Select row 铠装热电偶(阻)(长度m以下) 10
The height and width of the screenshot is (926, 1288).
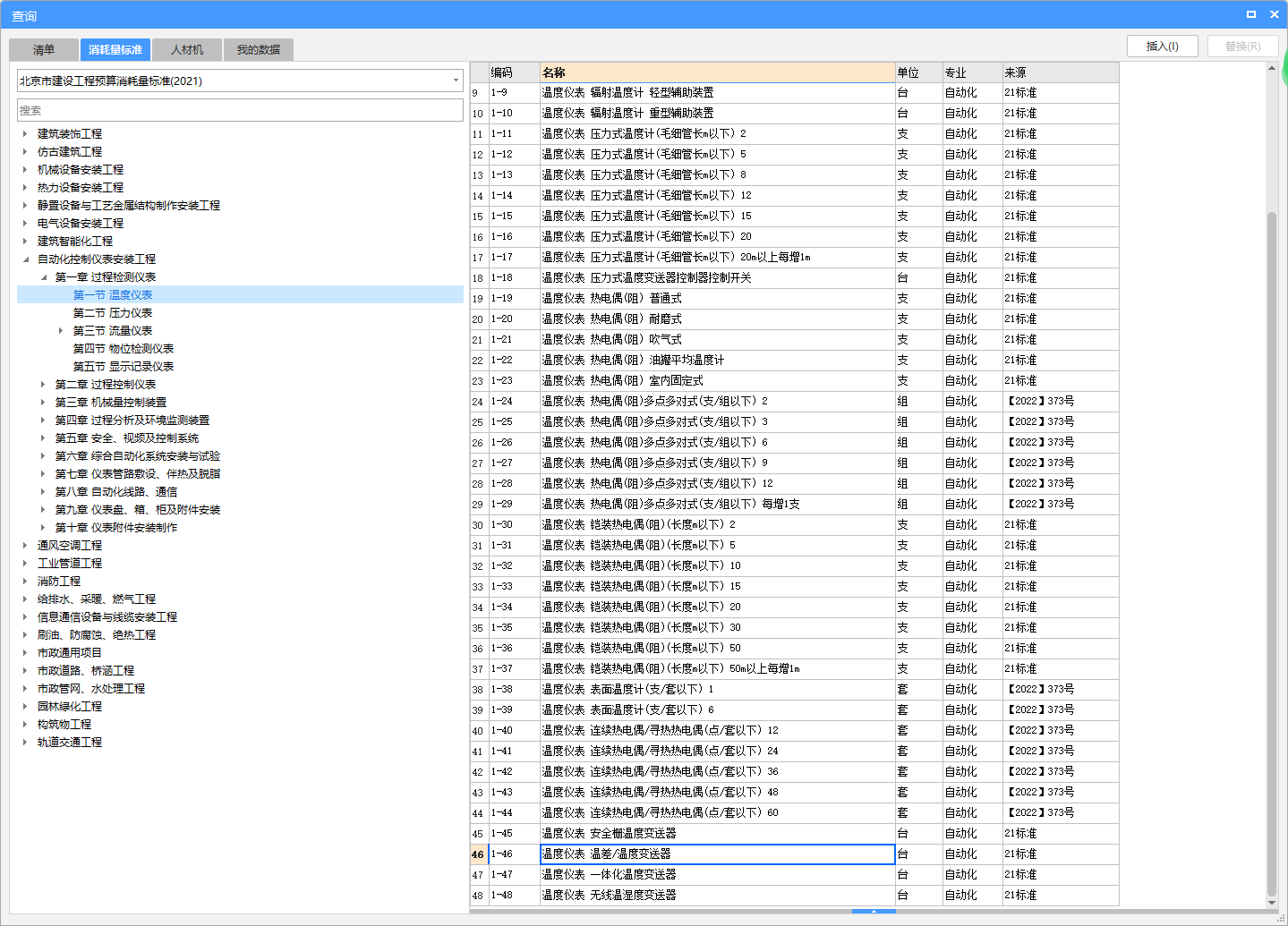click(x=718, y=566)
